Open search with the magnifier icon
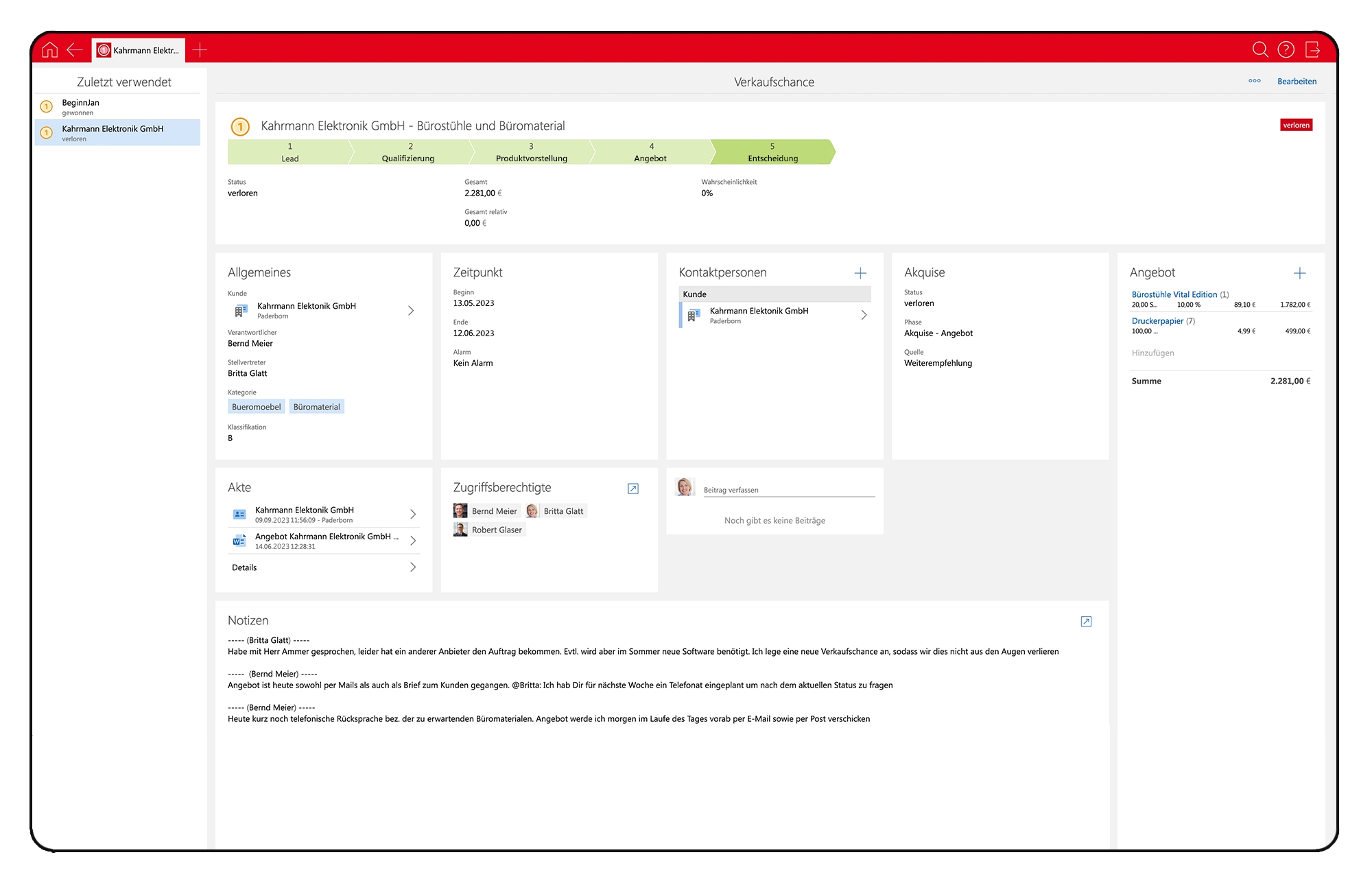The image size is (1372, 892). coord(1259,49)
